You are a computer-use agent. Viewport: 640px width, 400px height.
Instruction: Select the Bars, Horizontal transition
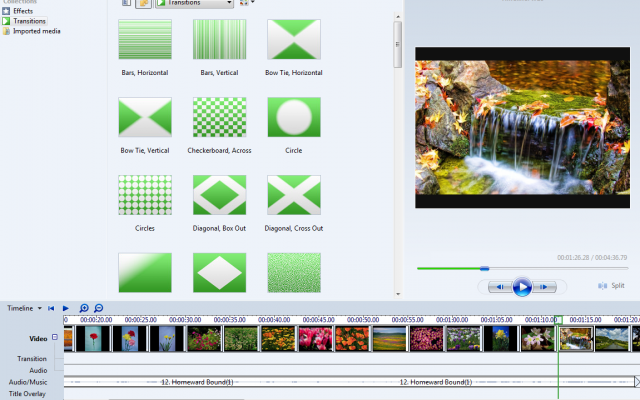(145, 39)
